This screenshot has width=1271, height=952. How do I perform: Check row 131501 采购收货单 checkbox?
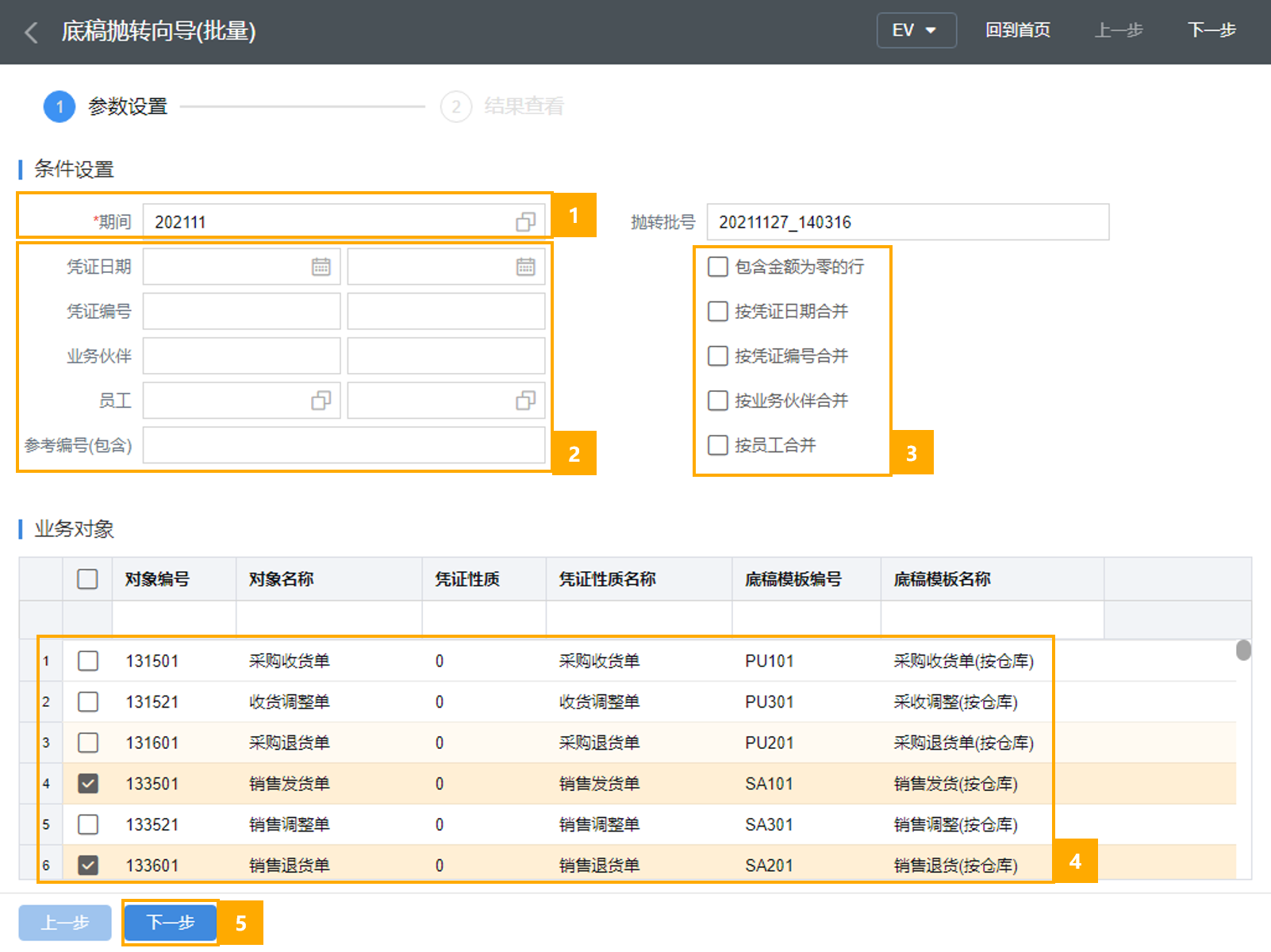pyautogui.click(x=88, y=661)
